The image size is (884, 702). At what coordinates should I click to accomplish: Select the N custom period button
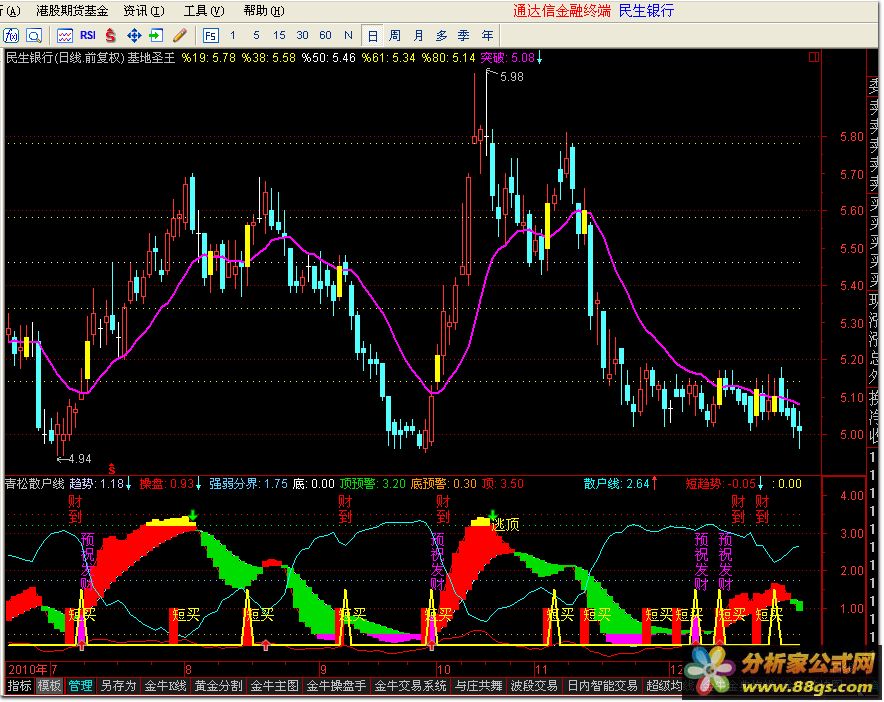[348, 36]
